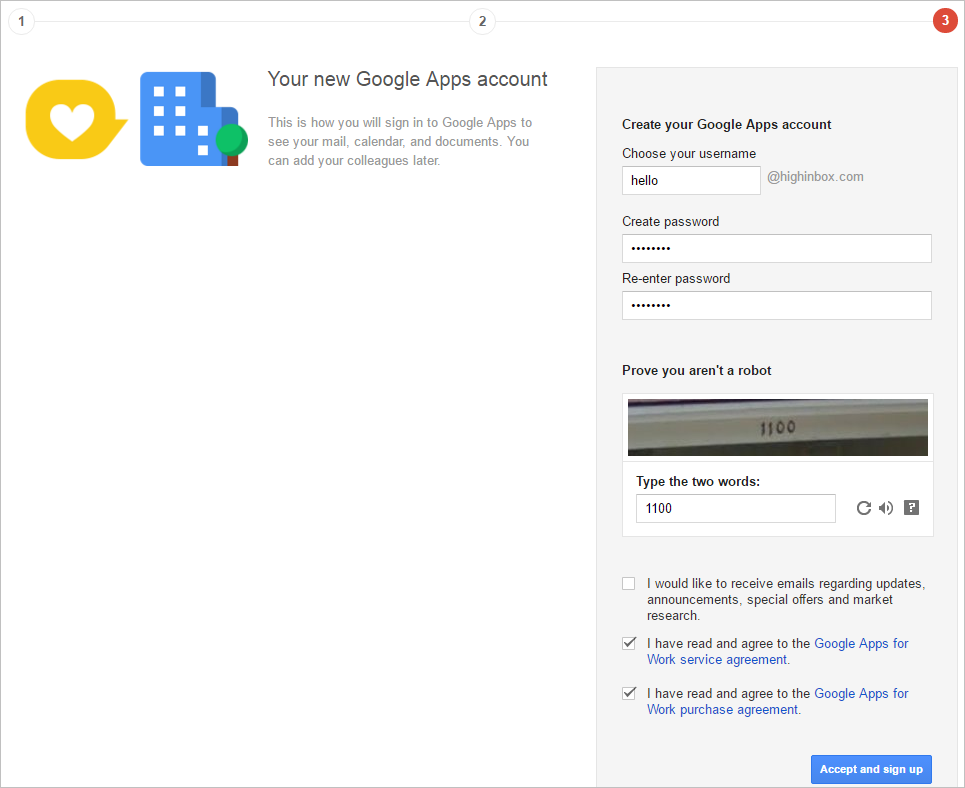Open Google Apps for Work service agreement link

click(777, 651)
